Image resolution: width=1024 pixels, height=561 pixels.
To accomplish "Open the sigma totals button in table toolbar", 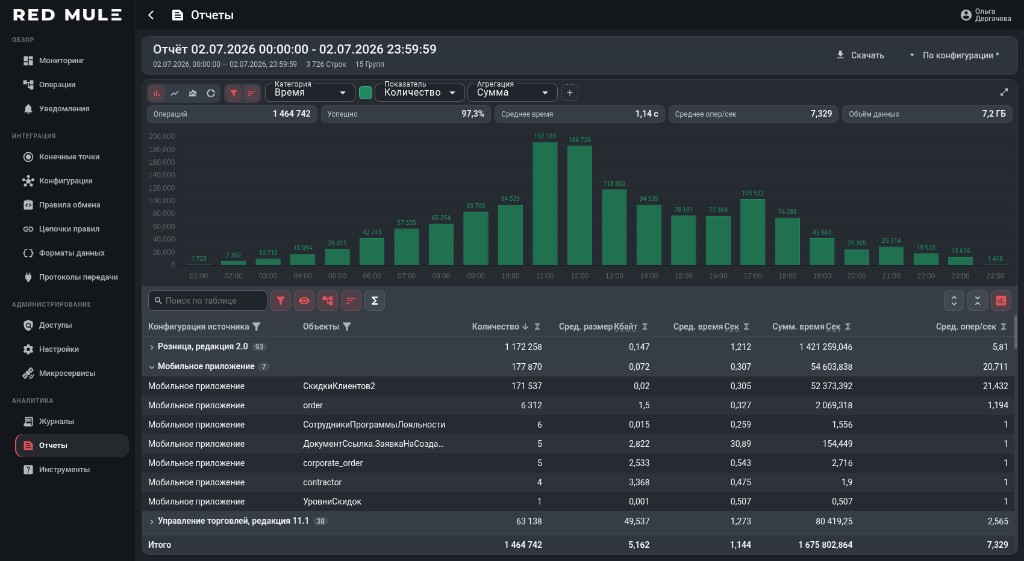I will click(x=374, y=300).
